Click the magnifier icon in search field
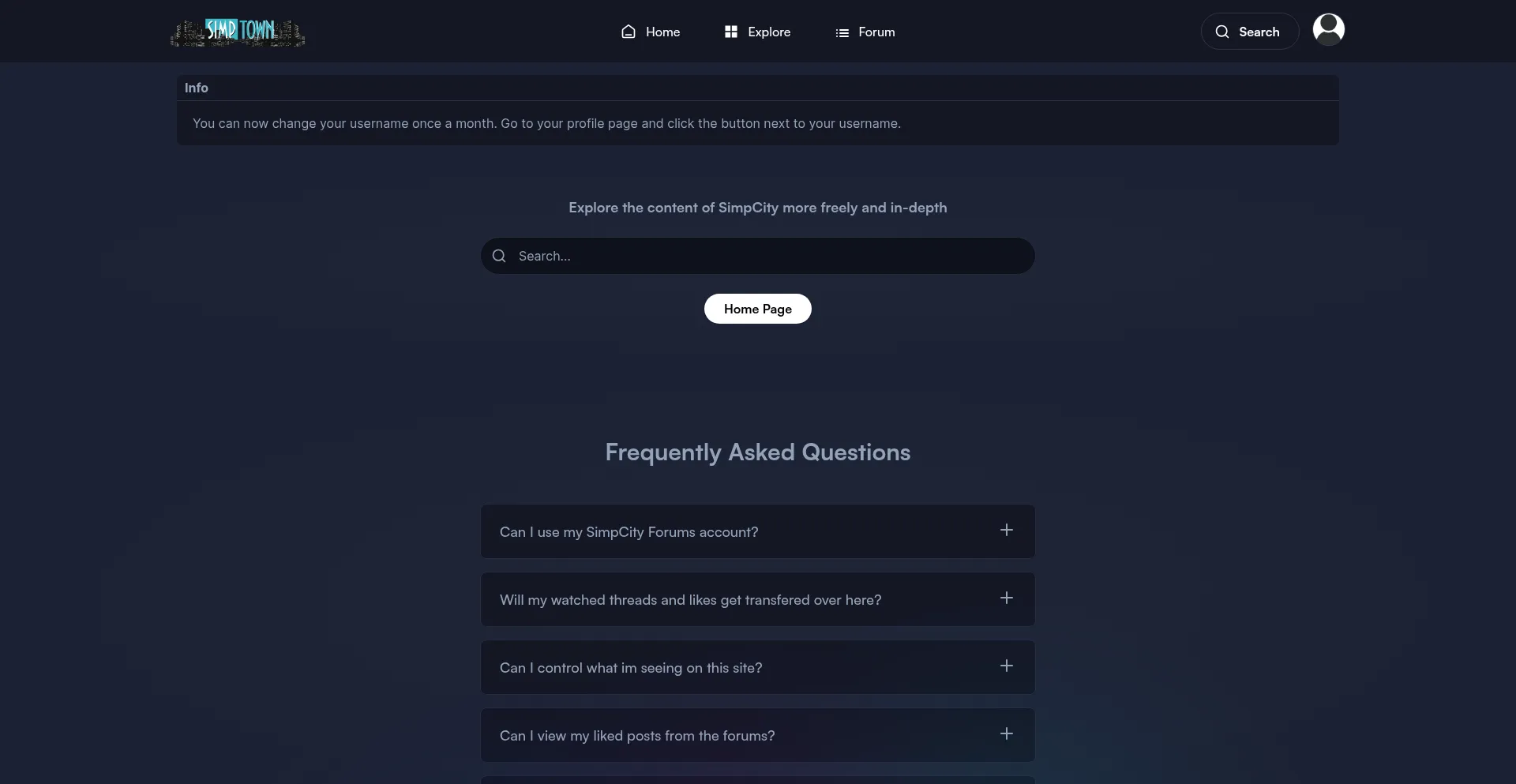 click(x=499, y=256)
